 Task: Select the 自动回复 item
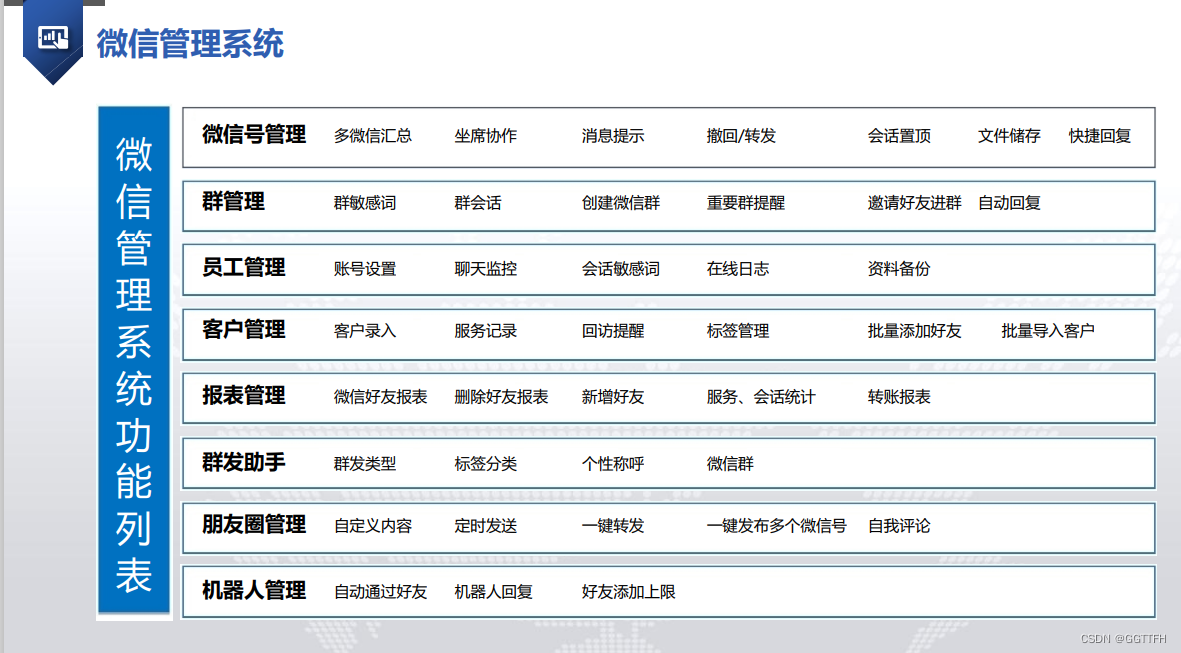[x=1009, y=203]
